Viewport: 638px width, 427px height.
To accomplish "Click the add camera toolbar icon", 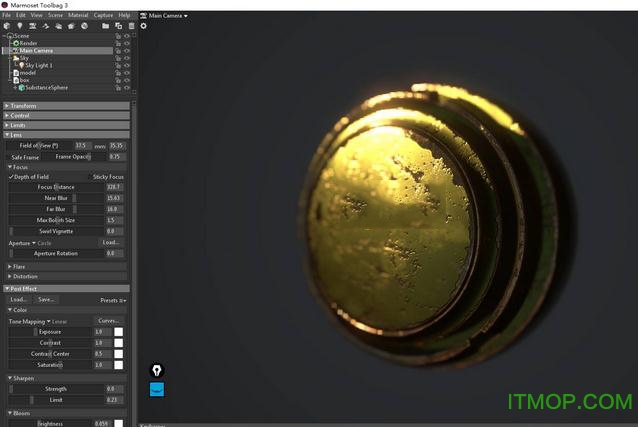I will point(33,26).
